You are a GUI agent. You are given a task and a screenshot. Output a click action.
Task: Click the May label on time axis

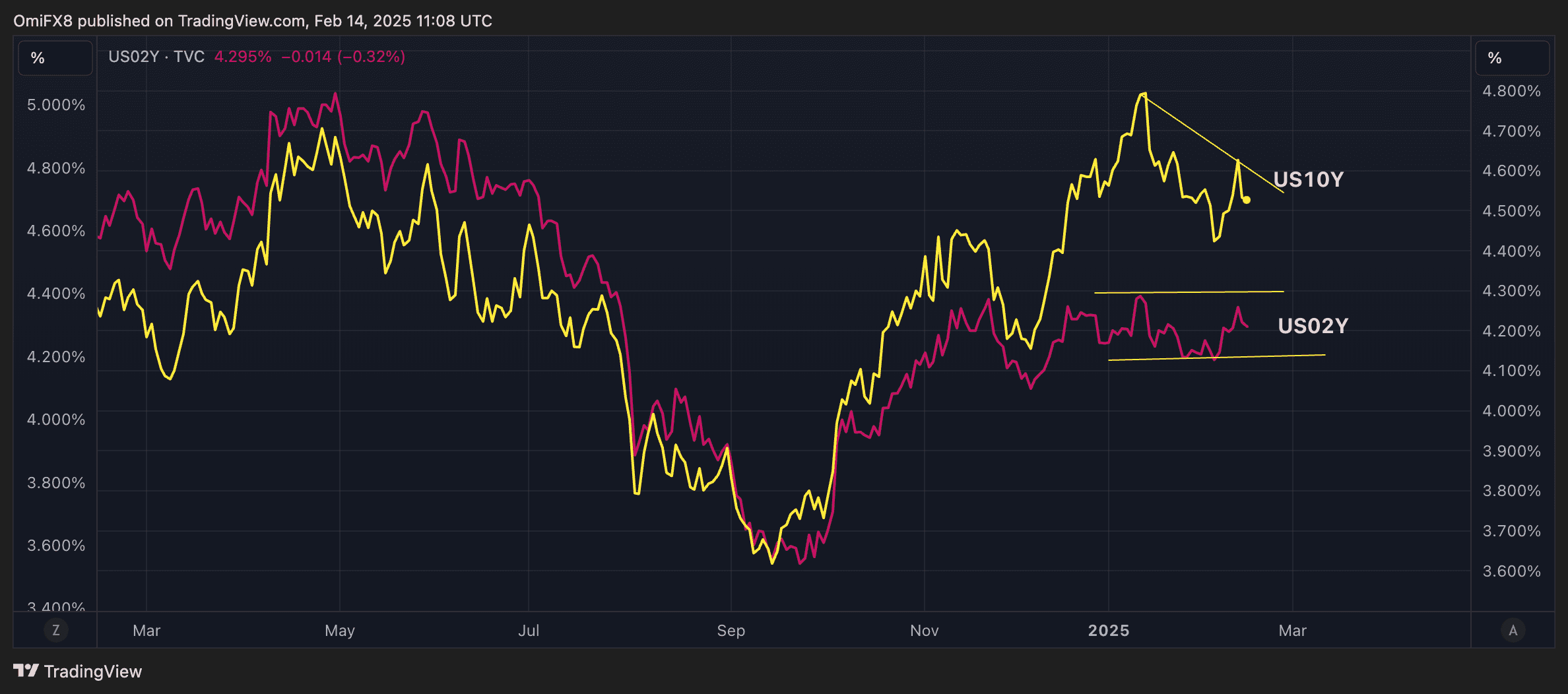[340, 631]
